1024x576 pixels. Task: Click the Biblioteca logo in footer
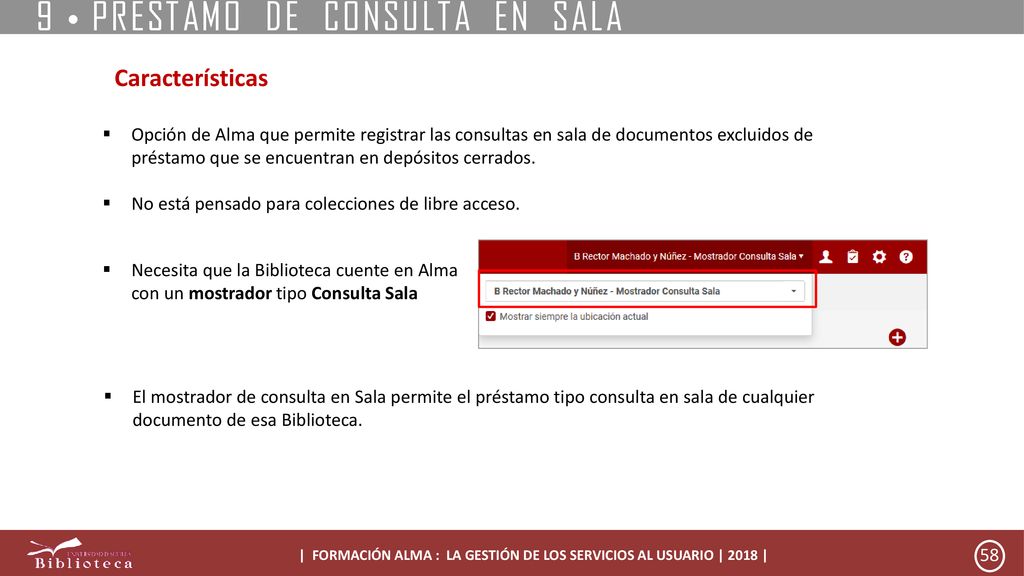pos(80,554)
